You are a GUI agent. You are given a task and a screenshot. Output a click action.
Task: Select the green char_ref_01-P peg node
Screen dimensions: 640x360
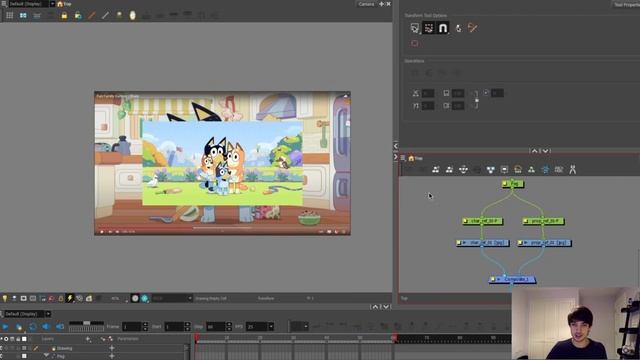(482, 221)
